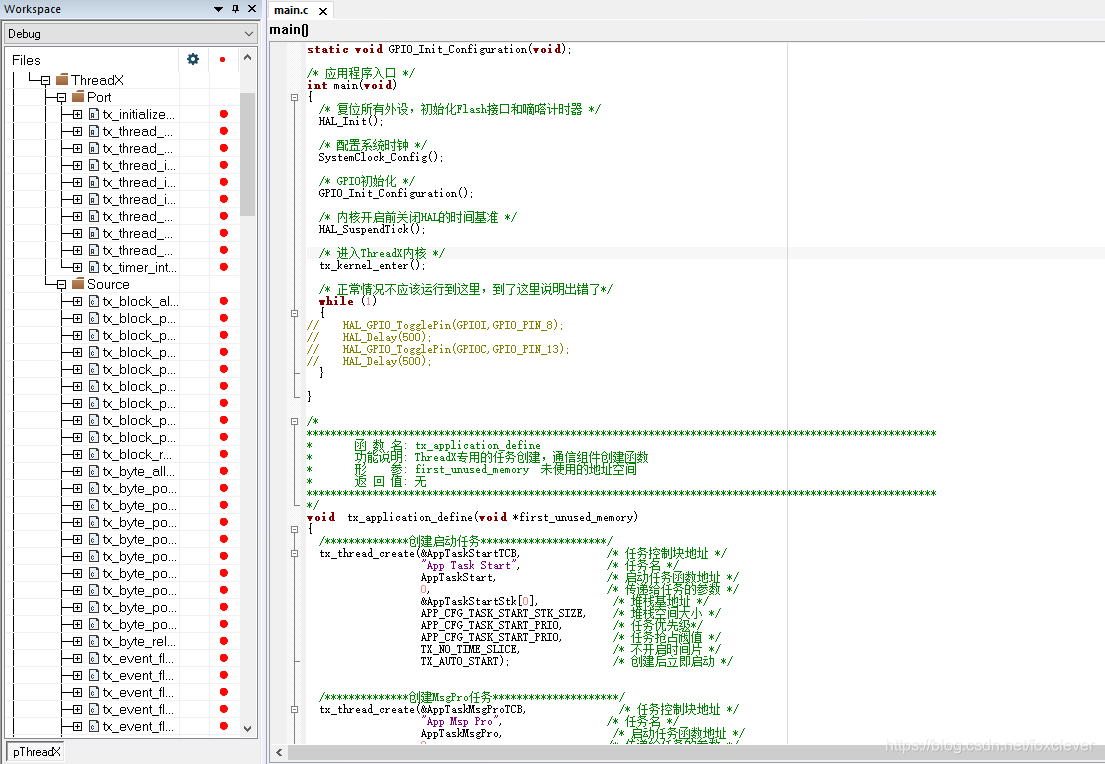Click the red status dot for tx_timer_int
The height and width of the screenshot is (764, 1105).
[x=223, y=266]
